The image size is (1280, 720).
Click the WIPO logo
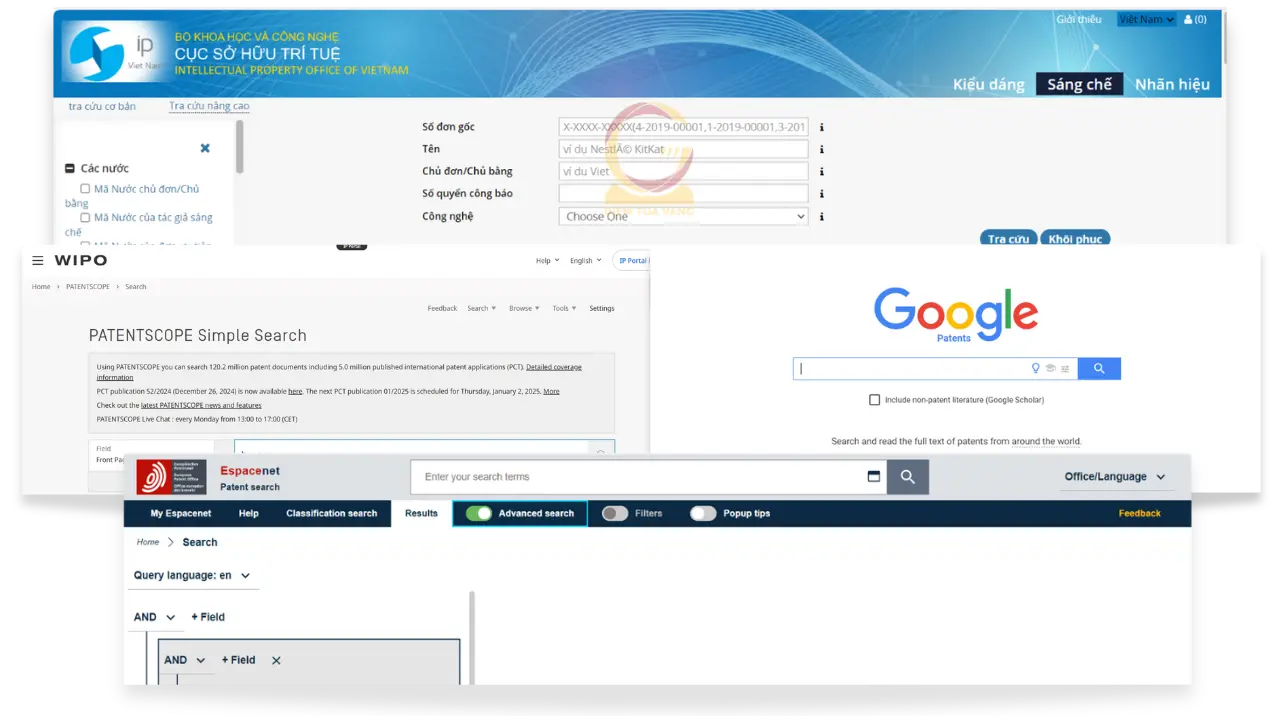point(80,260)
